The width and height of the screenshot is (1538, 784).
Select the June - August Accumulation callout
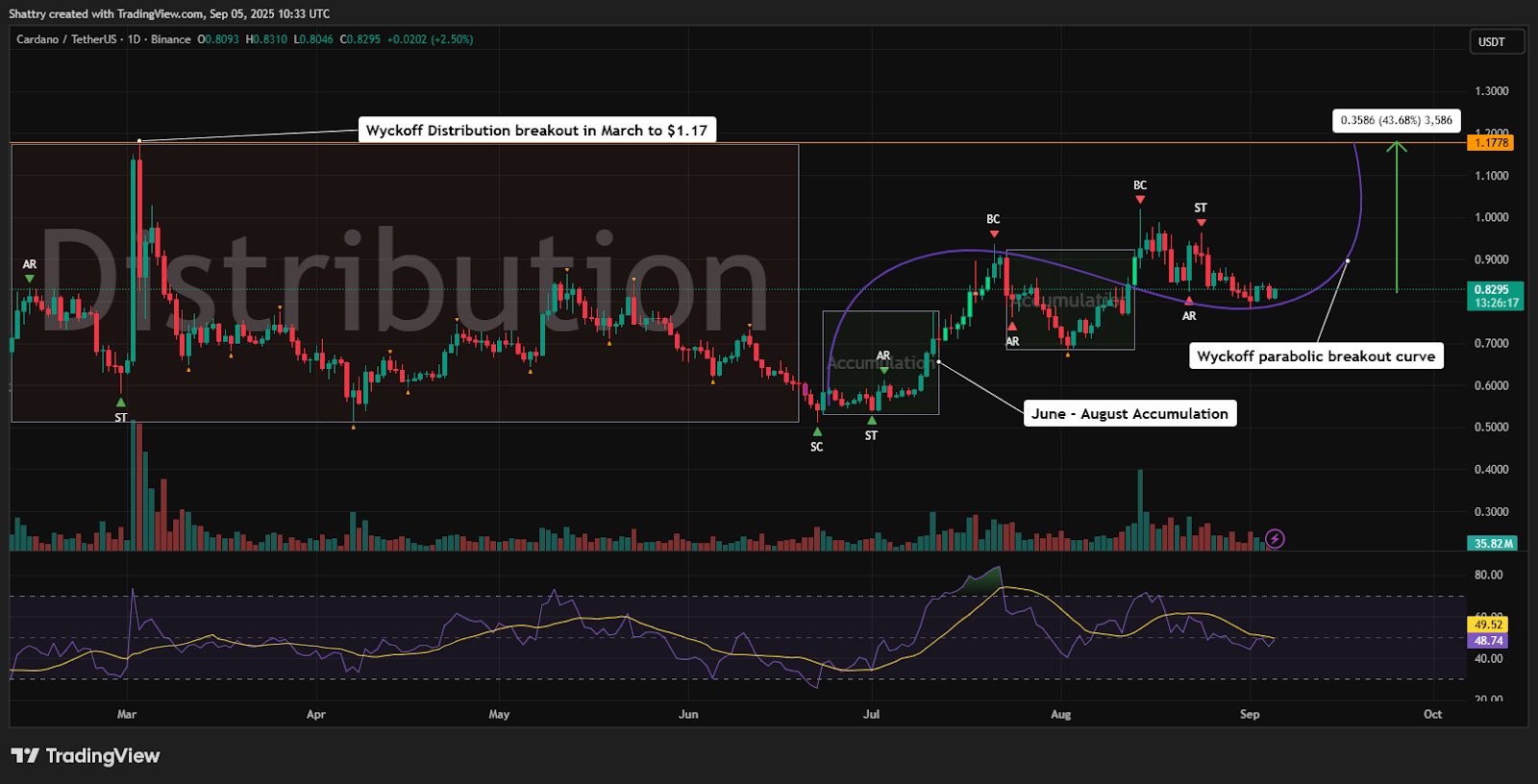click(x=1129, y=414)
